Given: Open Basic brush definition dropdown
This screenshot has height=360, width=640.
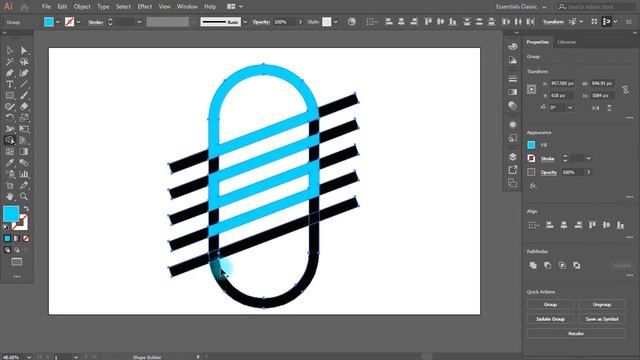Looking at the screenshot, I should (245, 22).
